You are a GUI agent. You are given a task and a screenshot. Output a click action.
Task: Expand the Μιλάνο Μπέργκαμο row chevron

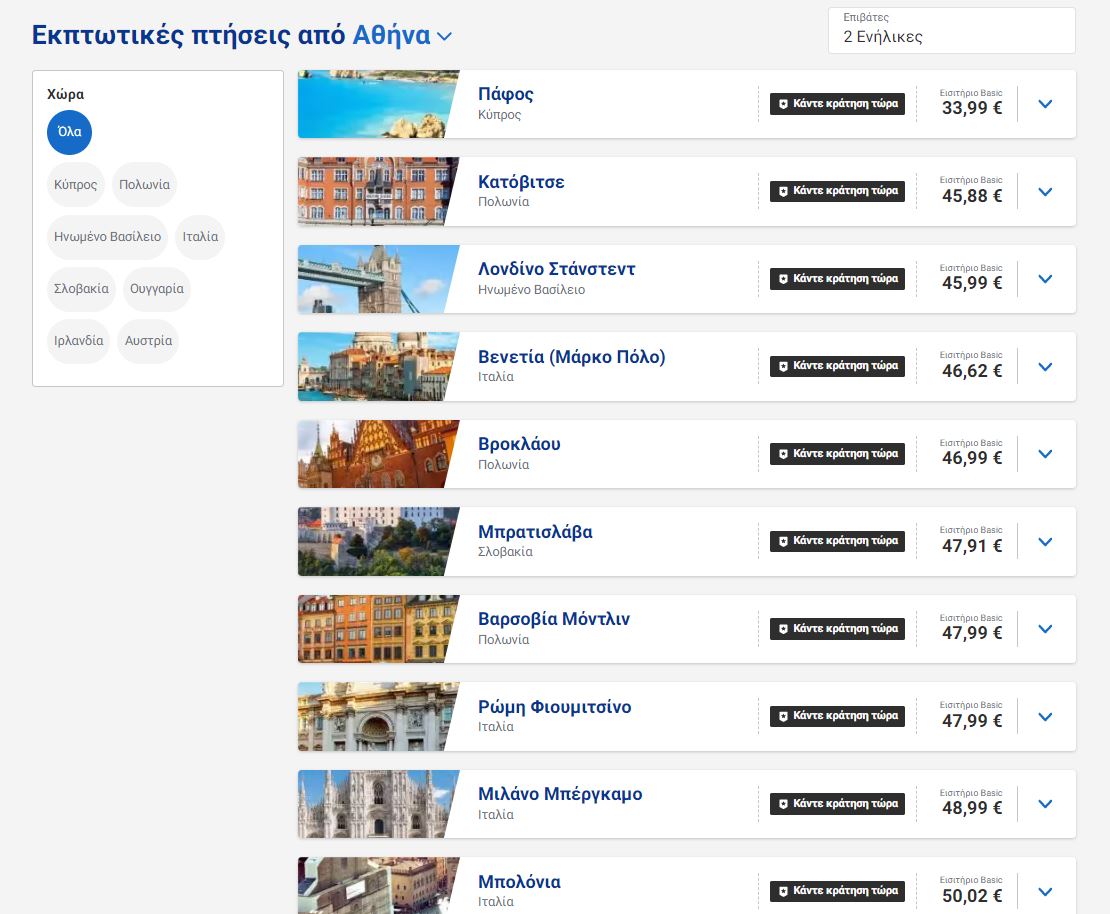1045,804
